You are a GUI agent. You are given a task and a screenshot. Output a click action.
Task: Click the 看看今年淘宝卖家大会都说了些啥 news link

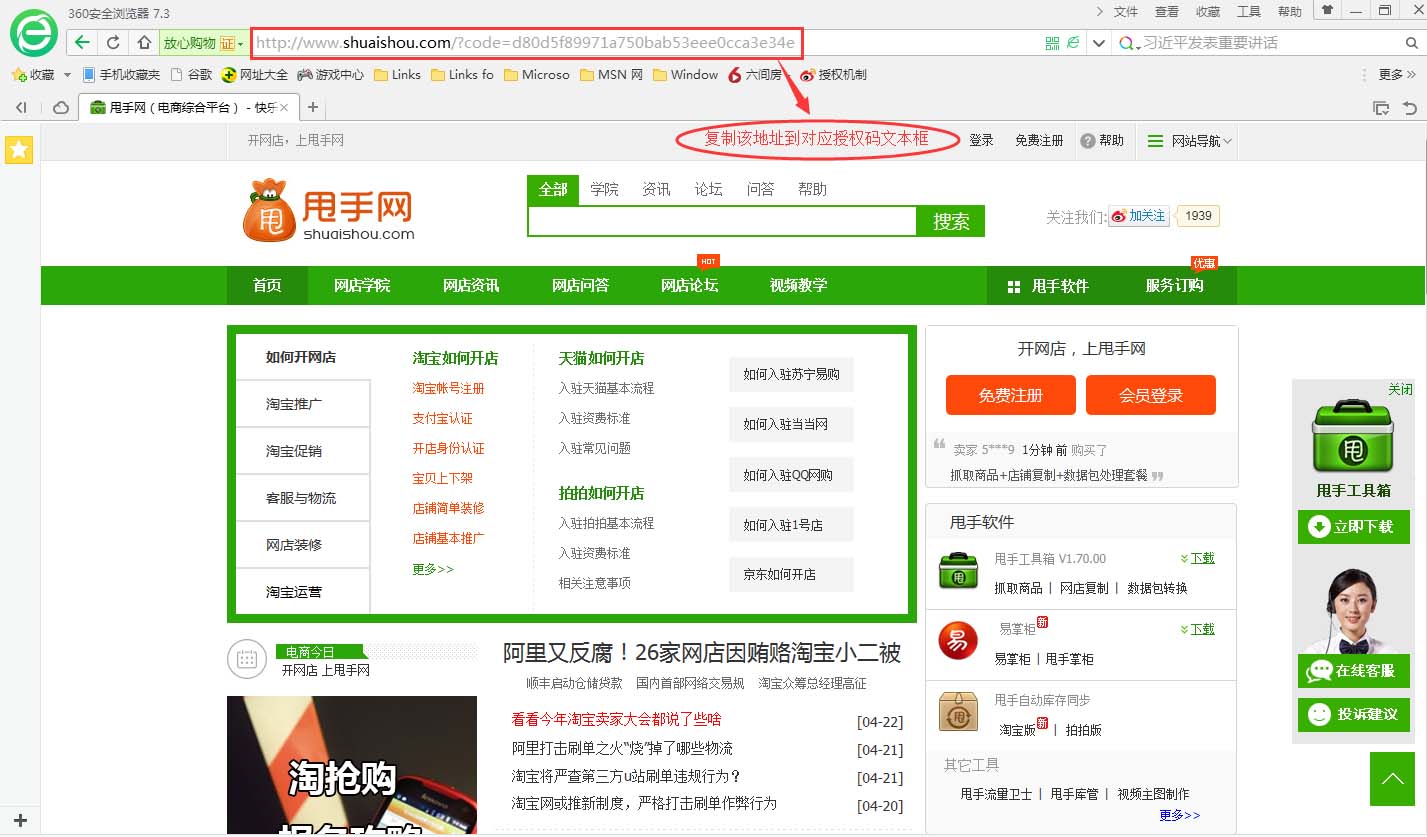point(616,719)
